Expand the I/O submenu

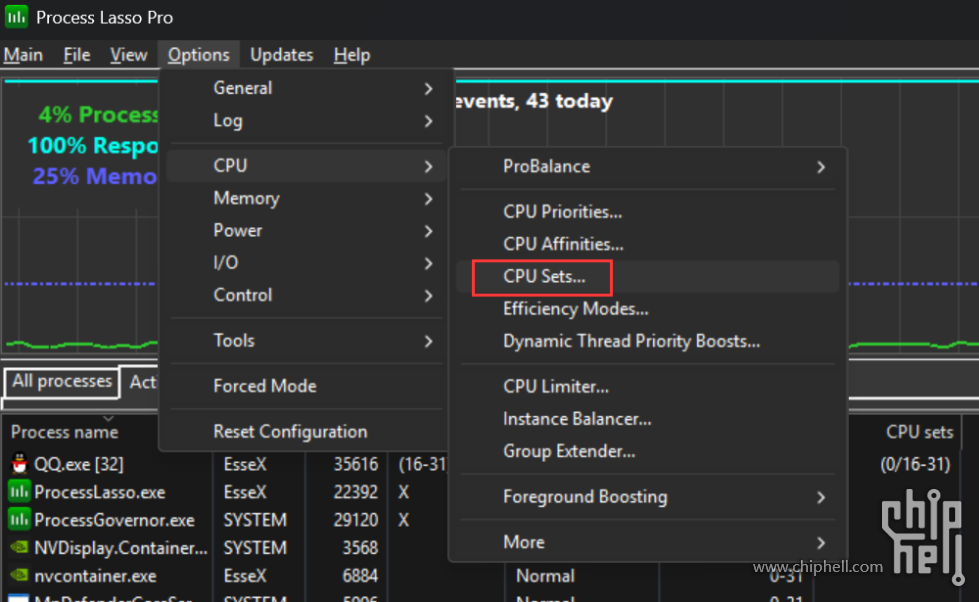pos(307,263)
